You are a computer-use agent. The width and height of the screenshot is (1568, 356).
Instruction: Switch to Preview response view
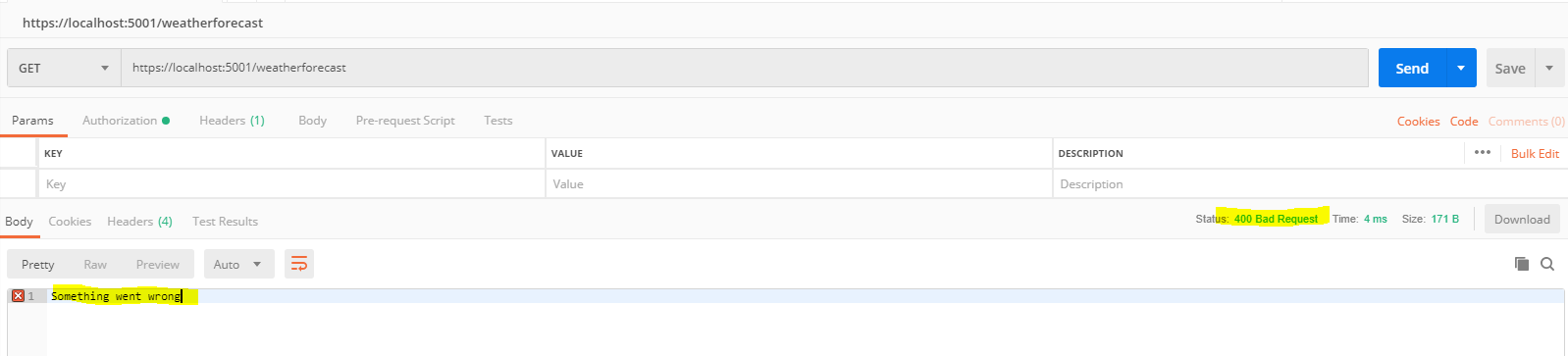tap(158, 264)
